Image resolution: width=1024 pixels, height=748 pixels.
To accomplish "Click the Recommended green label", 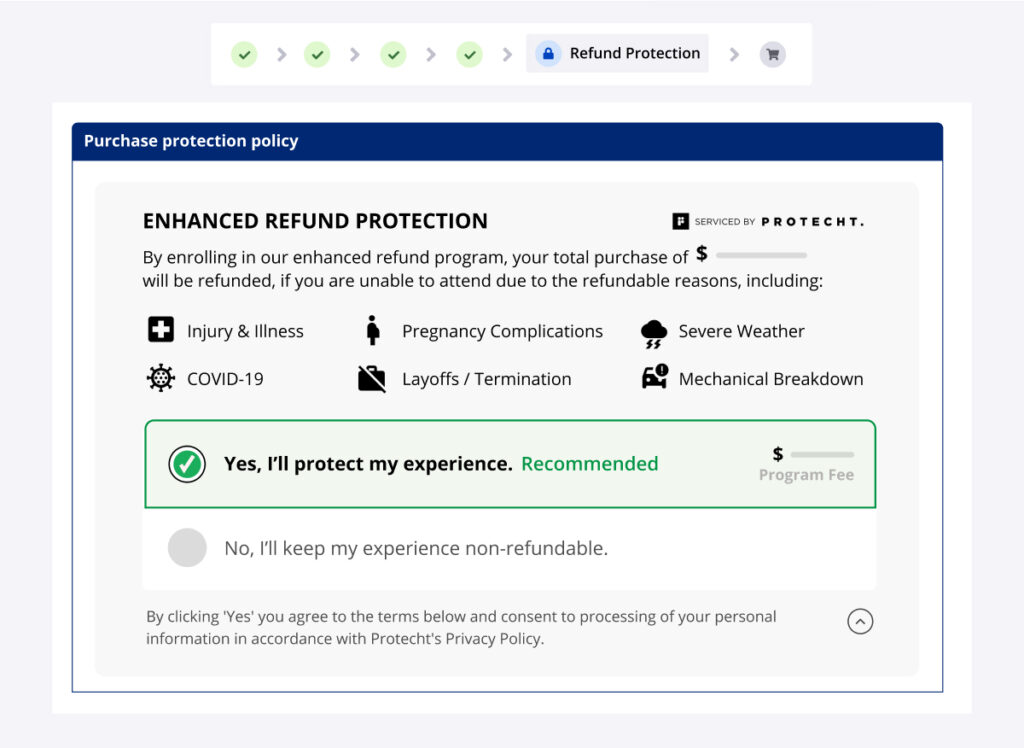I will pyautogui.click(x=589, y=464).
